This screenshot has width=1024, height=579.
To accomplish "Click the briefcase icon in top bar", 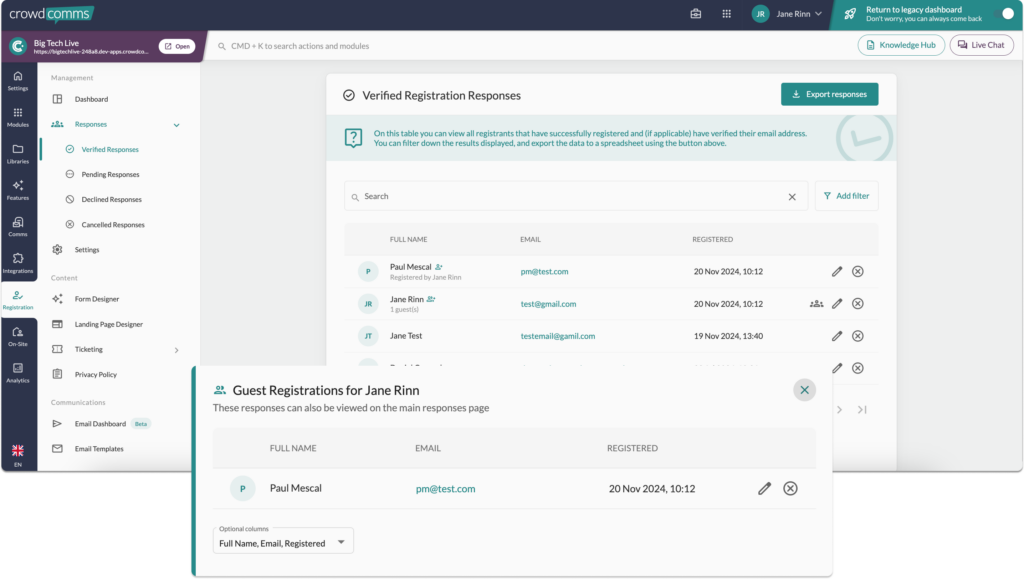I will (696, 14).
